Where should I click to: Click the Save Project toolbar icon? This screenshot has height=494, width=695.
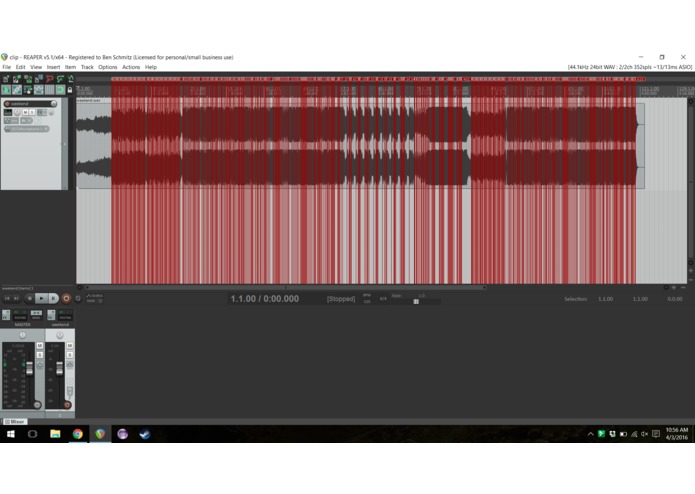[x=28, y=78]
